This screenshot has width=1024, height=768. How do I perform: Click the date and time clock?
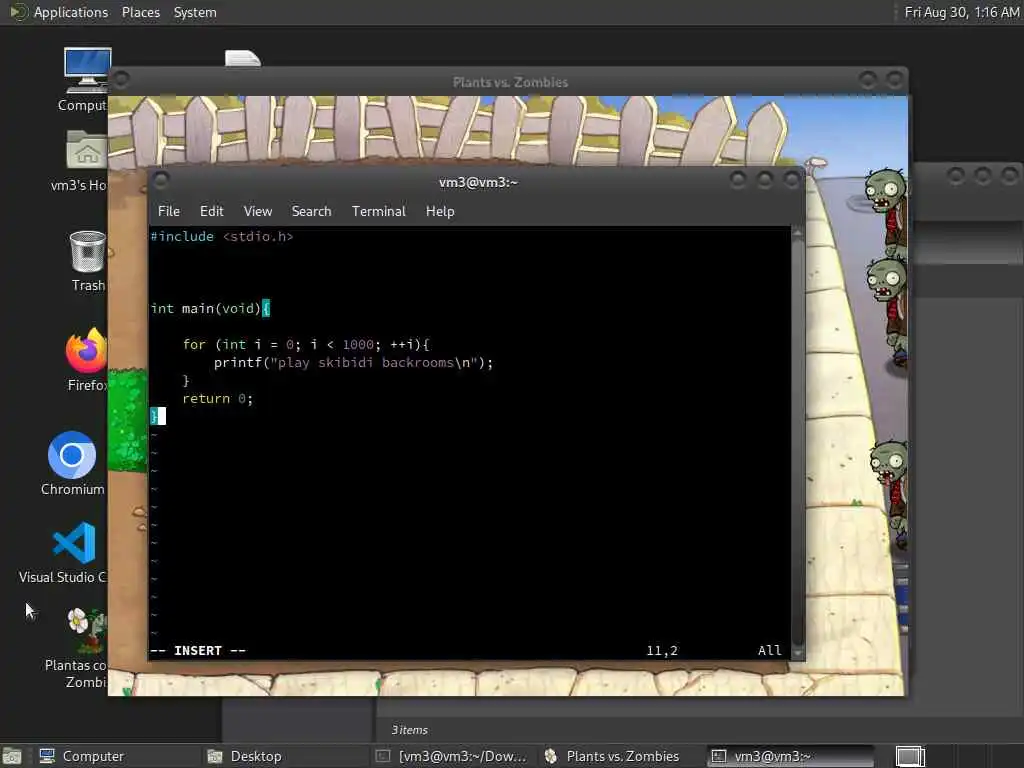pyautogui.click(x=961, y=12)
